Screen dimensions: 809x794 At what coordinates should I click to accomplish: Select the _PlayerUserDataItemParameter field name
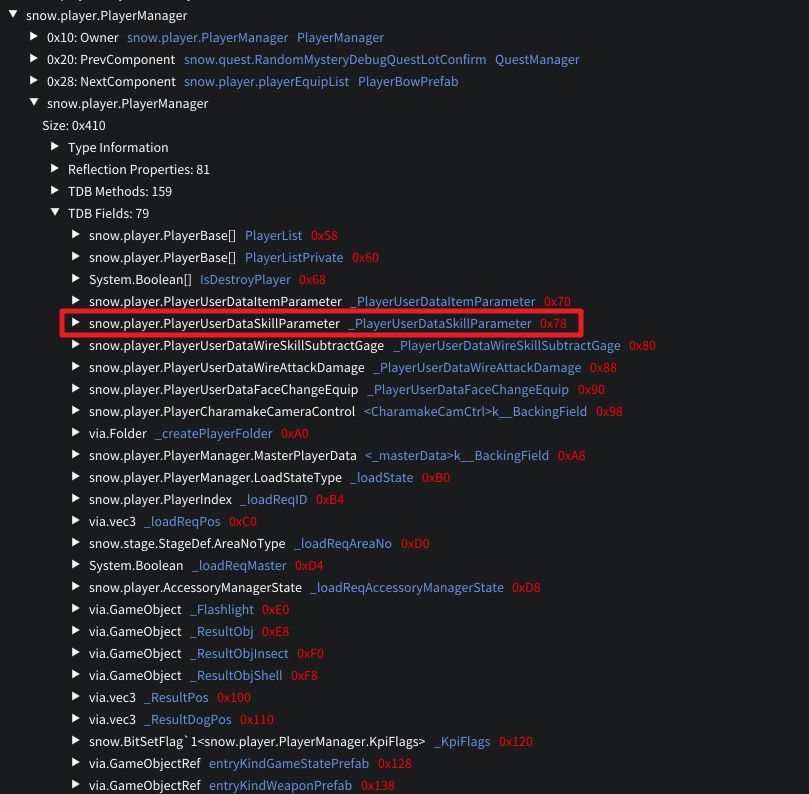pos(443,302)
